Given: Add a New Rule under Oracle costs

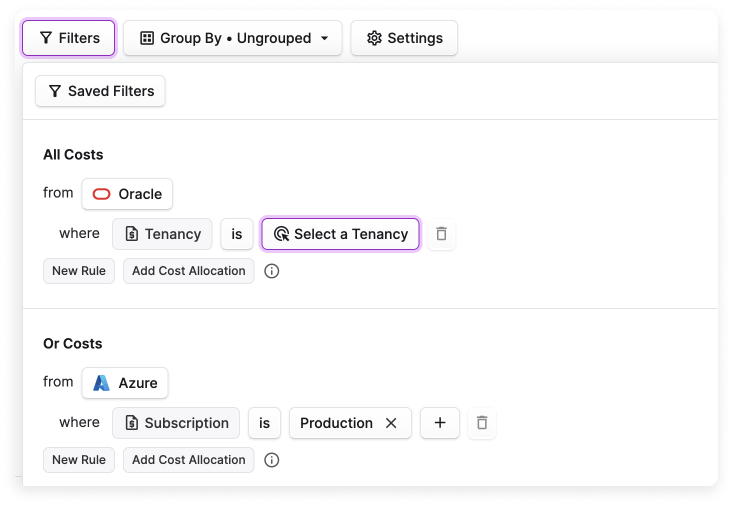Looking at the screenshot, I should click(x=79, y=271).
